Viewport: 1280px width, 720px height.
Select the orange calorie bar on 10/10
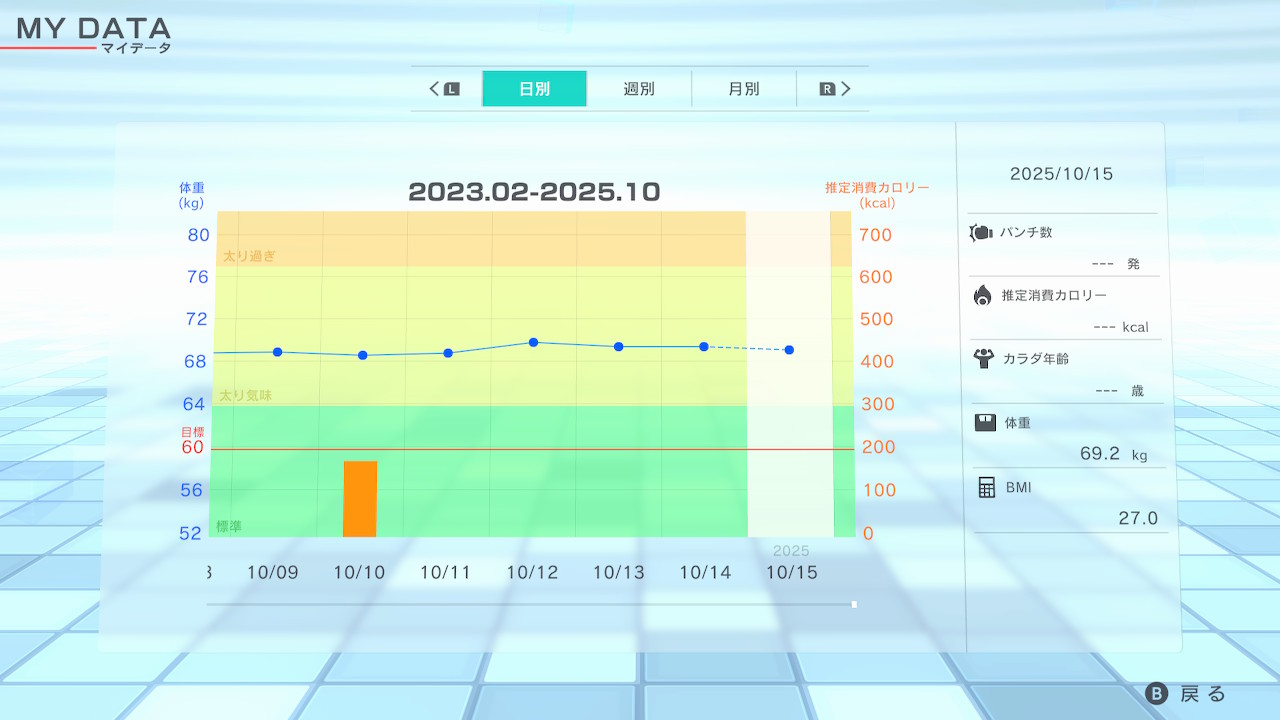click(360, 498)
